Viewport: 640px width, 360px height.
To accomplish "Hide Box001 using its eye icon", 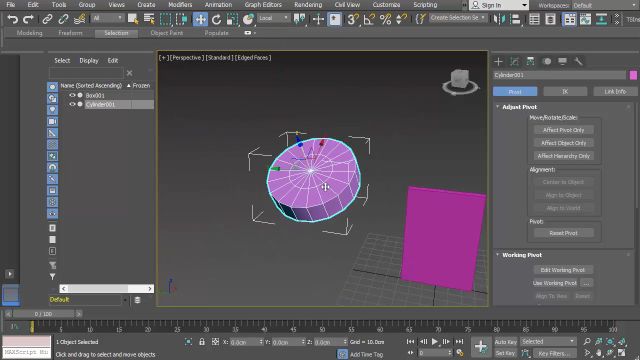I will pyautogui.click(x=72, y=96).
